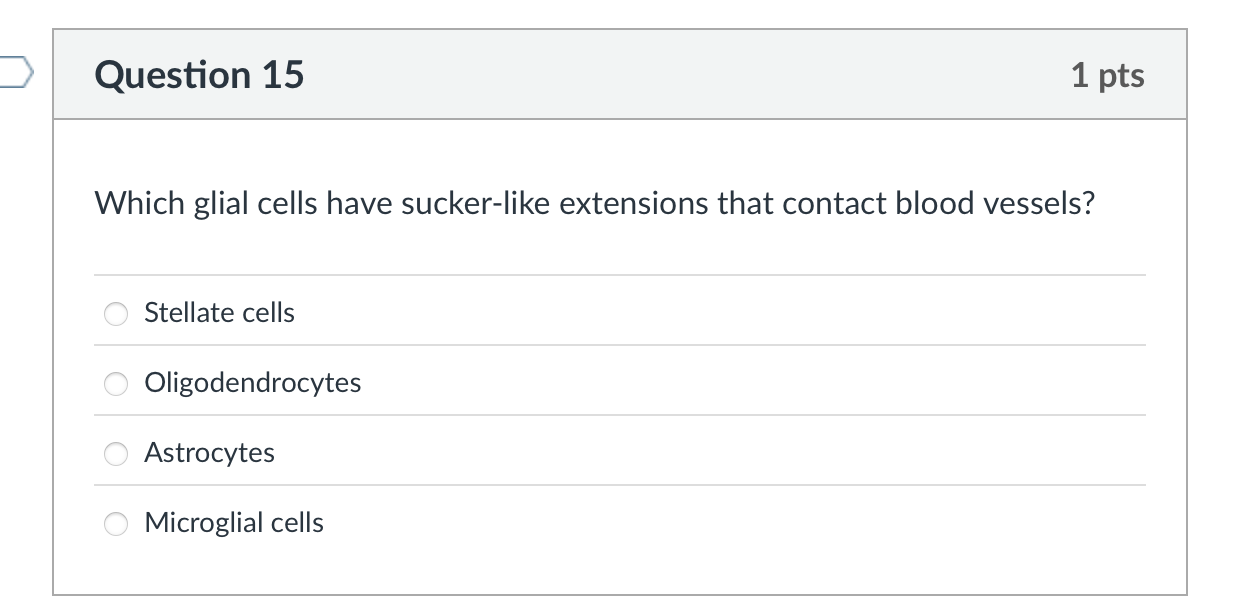Pick the Astrocytes radio button

[117, 453]
